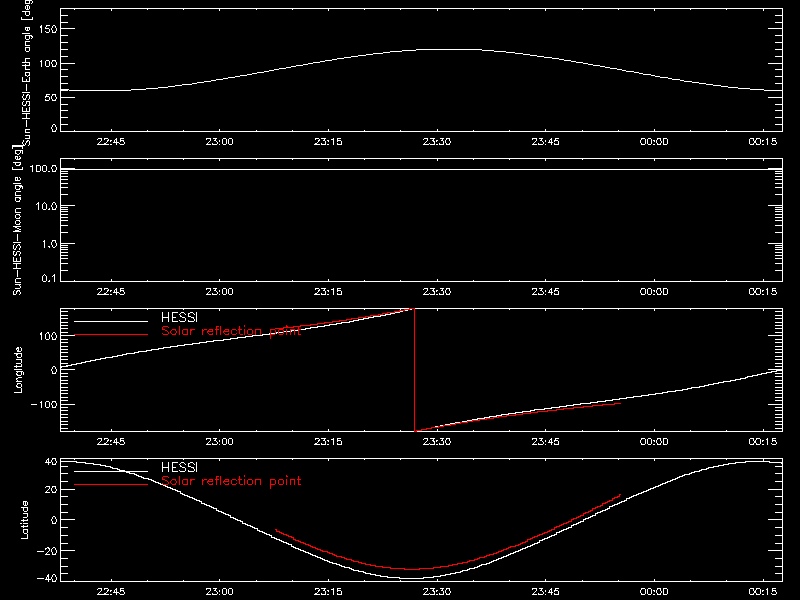Click 23:00 tick under Earth angle plot

coord(219,142)
